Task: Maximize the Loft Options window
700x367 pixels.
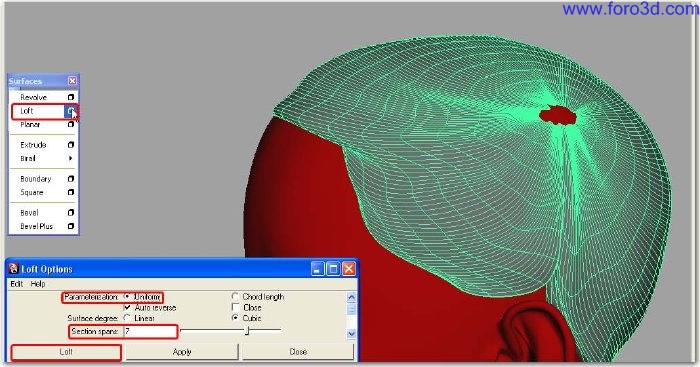Action: pyautogui.click(x=333, y=269)
